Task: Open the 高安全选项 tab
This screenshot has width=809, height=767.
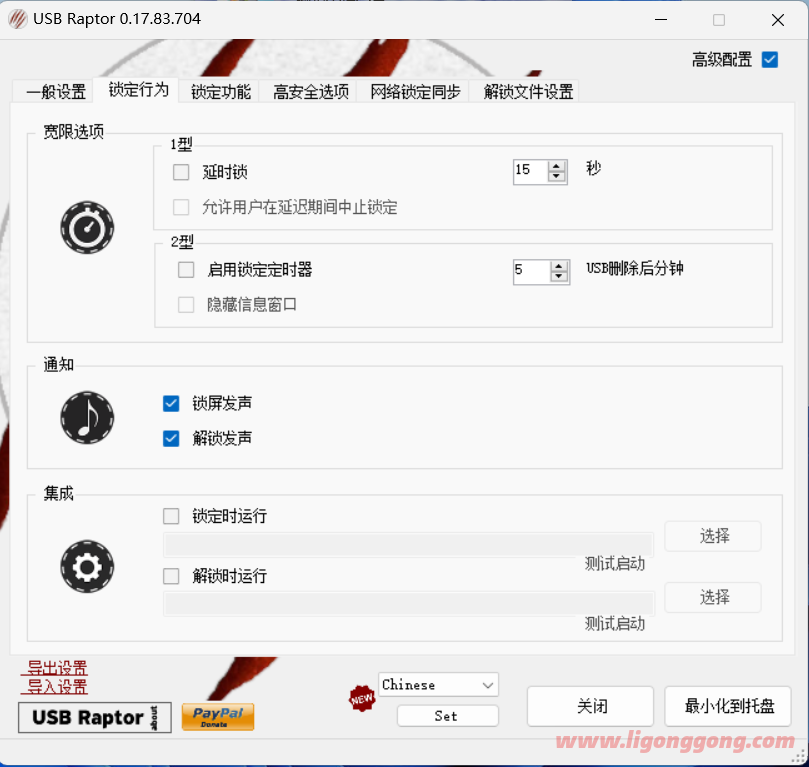Action: (311, 92)
